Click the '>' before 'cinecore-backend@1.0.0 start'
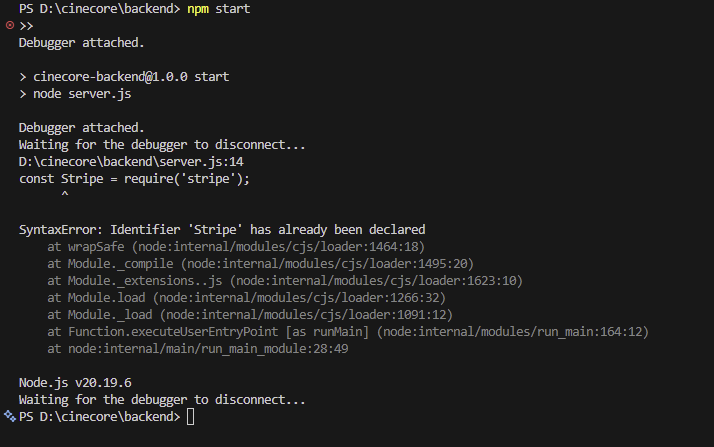 pos(23,77)
